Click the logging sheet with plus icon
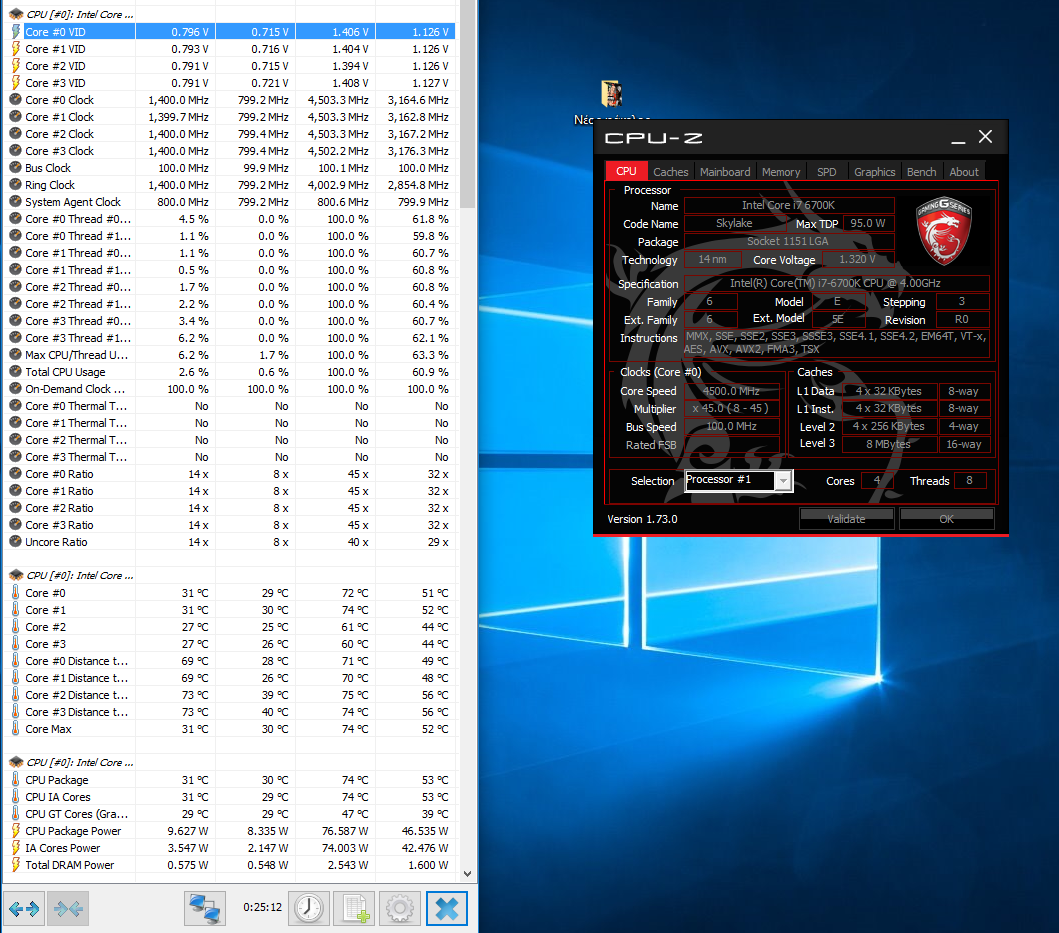This screenshot has width=1059, height=933. click(355, 909)
